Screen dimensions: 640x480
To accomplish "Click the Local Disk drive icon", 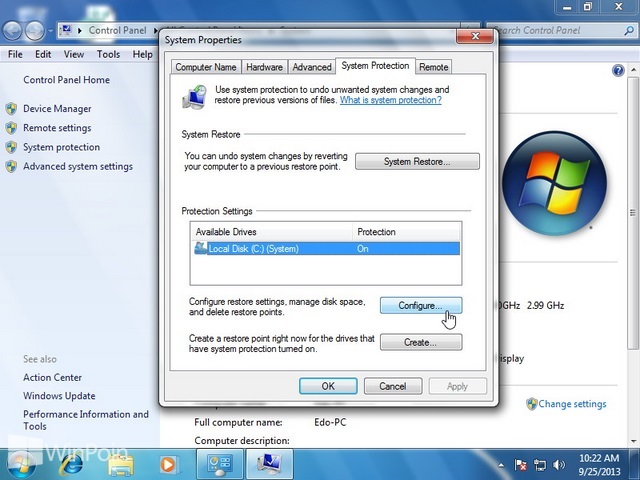I will tap(200, 248).
